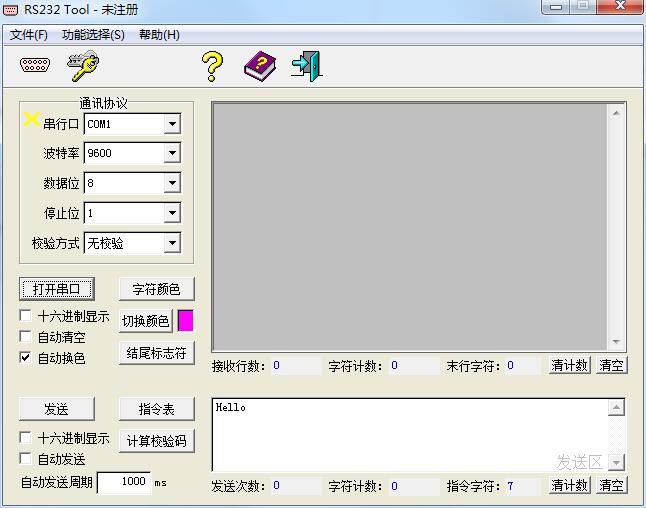This screenshot has height=508, width=646.
Task: Uncheck the 自动换色 checkbox
Action: coord(26,357)
